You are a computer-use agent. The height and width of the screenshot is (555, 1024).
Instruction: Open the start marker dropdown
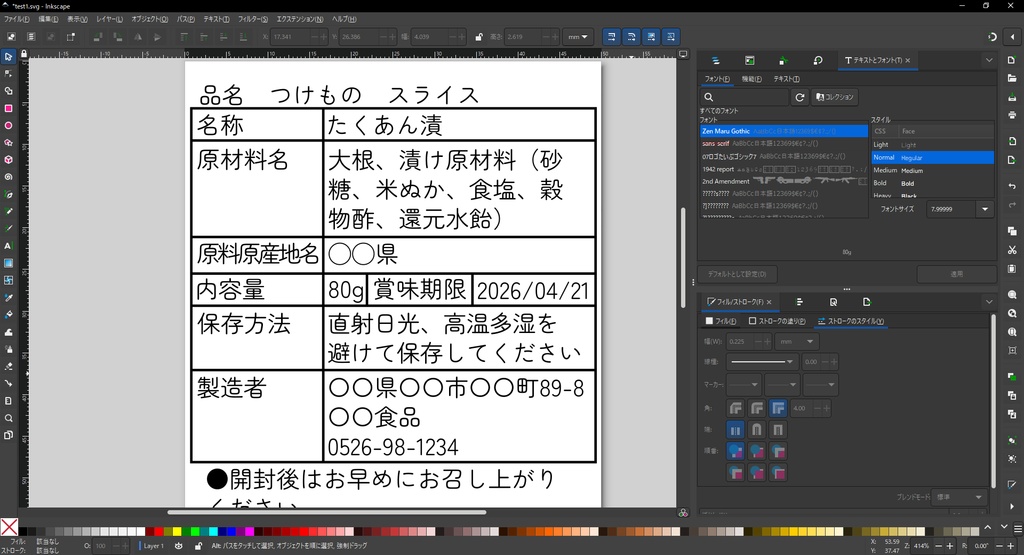[743, 385]
